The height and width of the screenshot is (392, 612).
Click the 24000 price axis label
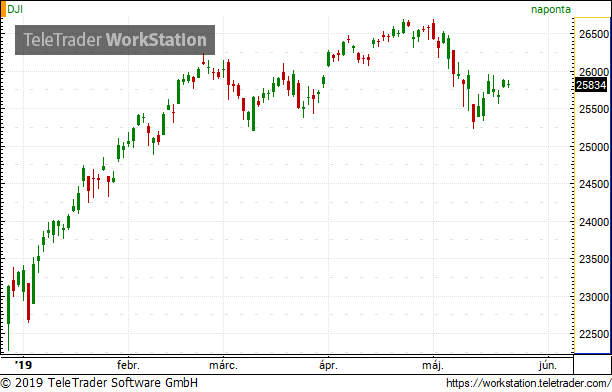(594, 222)
